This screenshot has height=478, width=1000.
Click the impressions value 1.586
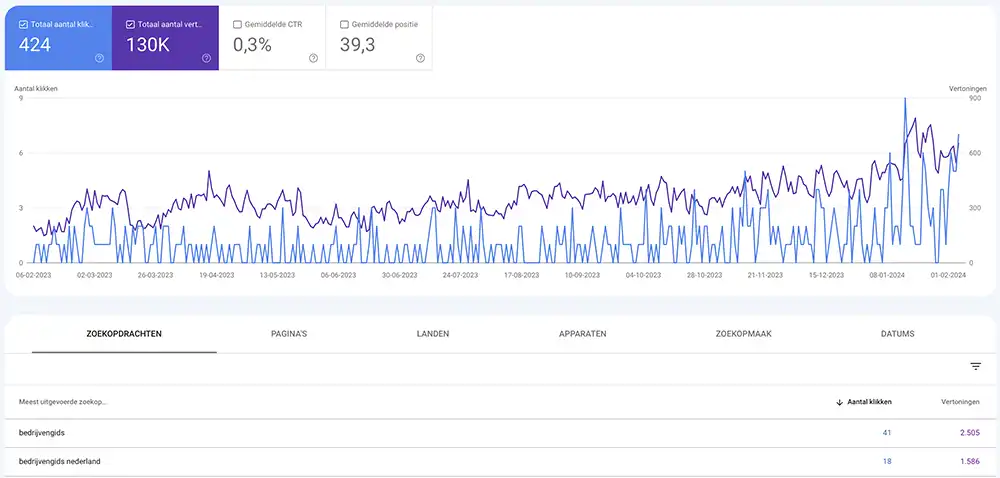click(x=969, y=461)
